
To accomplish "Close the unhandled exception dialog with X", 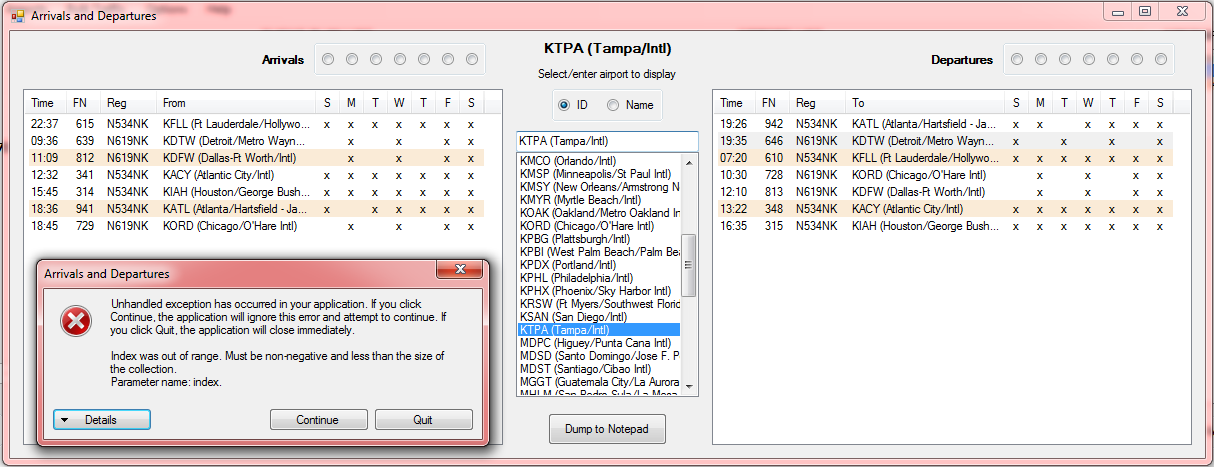I will click(x=460, y=270).
